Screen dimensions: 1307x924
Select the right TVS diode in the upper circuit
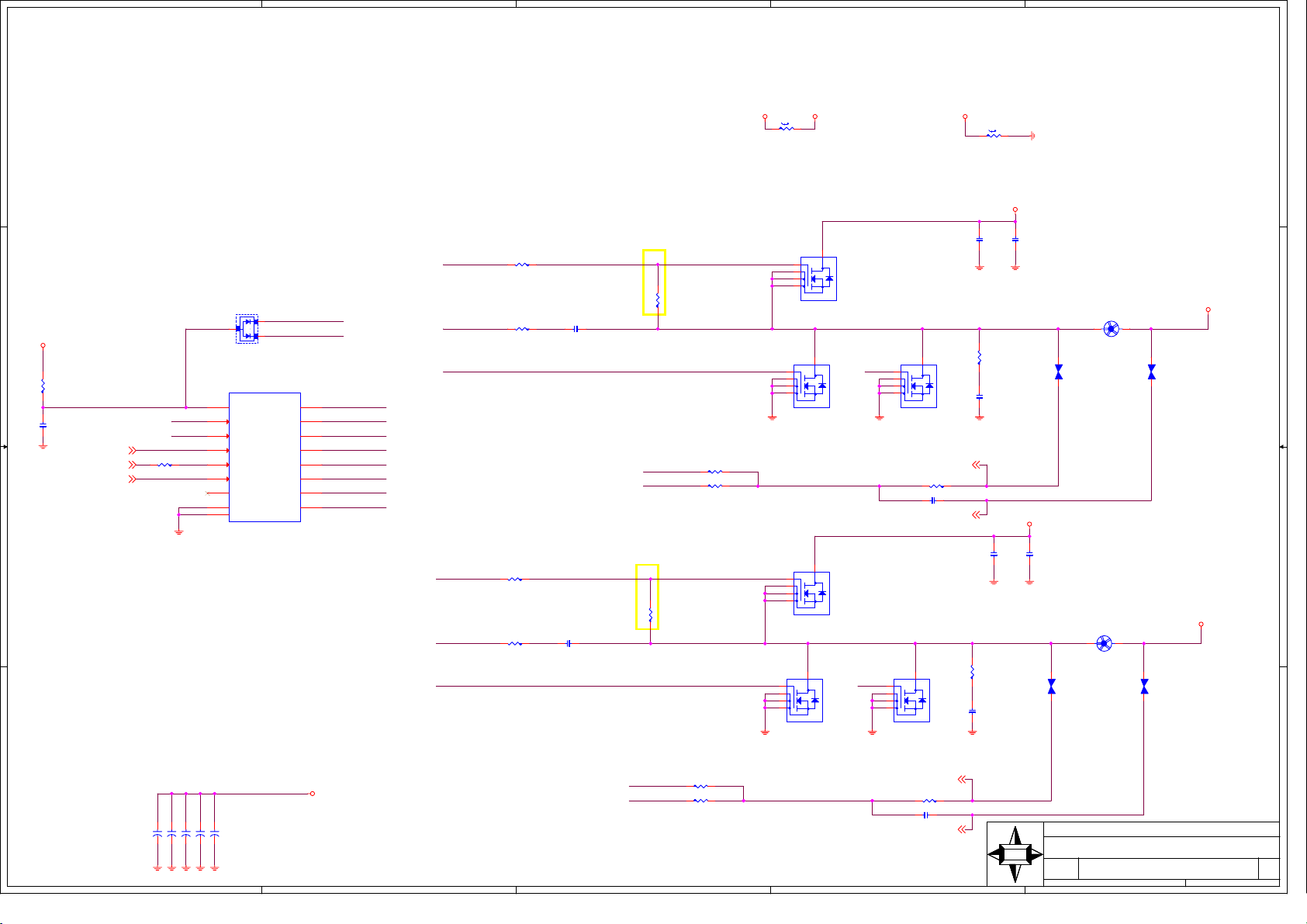pyautogui.click(x=1151, y=372)
